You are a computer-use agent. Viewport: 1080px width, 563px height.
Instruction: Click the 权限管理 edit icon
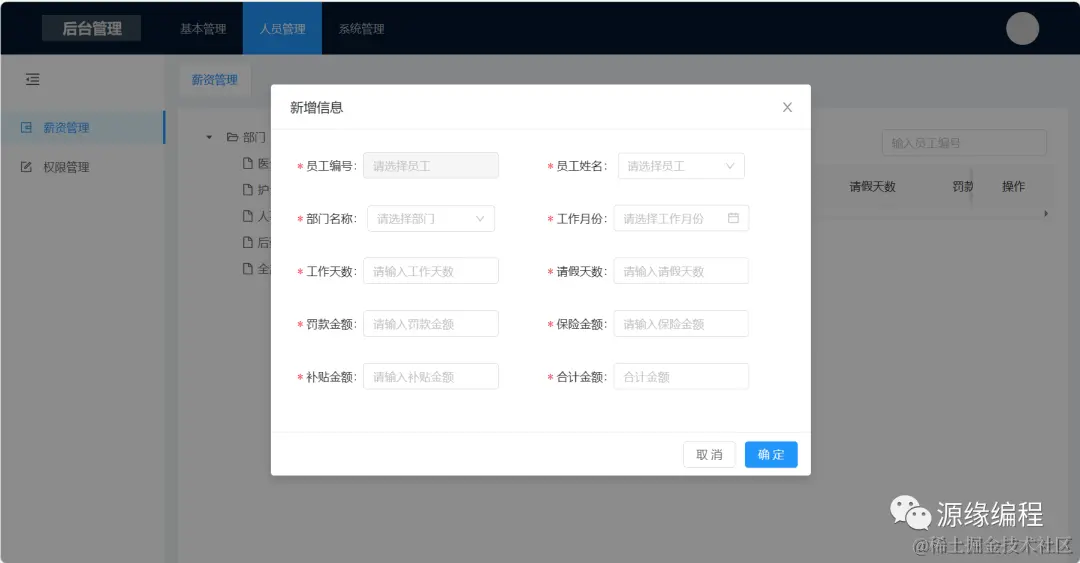[26, 167]
